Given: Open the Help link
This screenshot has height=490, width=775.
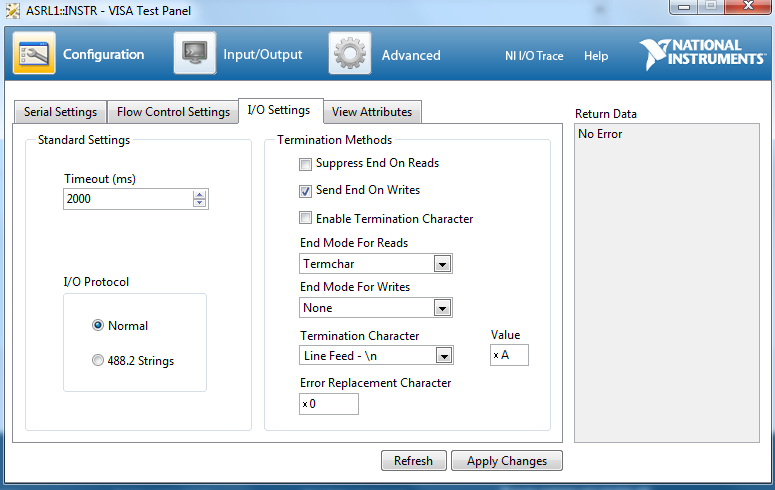Looking at the screenshot, I should click(x=596, y=56).
